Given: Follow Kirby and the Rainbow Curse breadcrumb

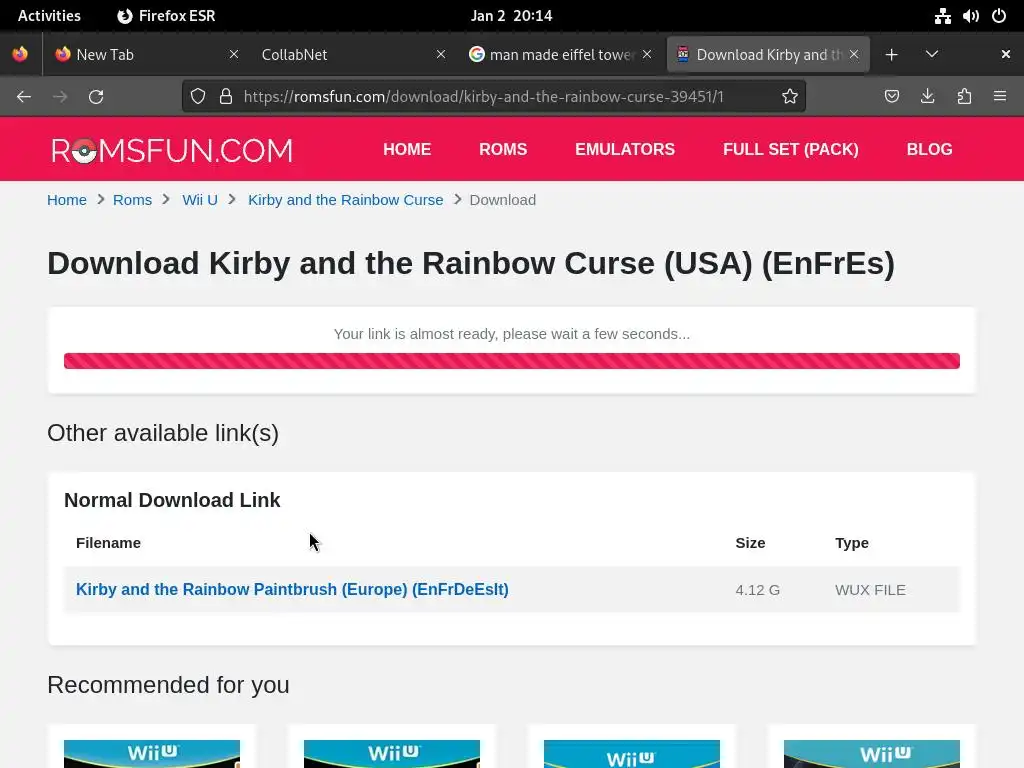Looking at the screenshot, I should (x=345, y=200).
